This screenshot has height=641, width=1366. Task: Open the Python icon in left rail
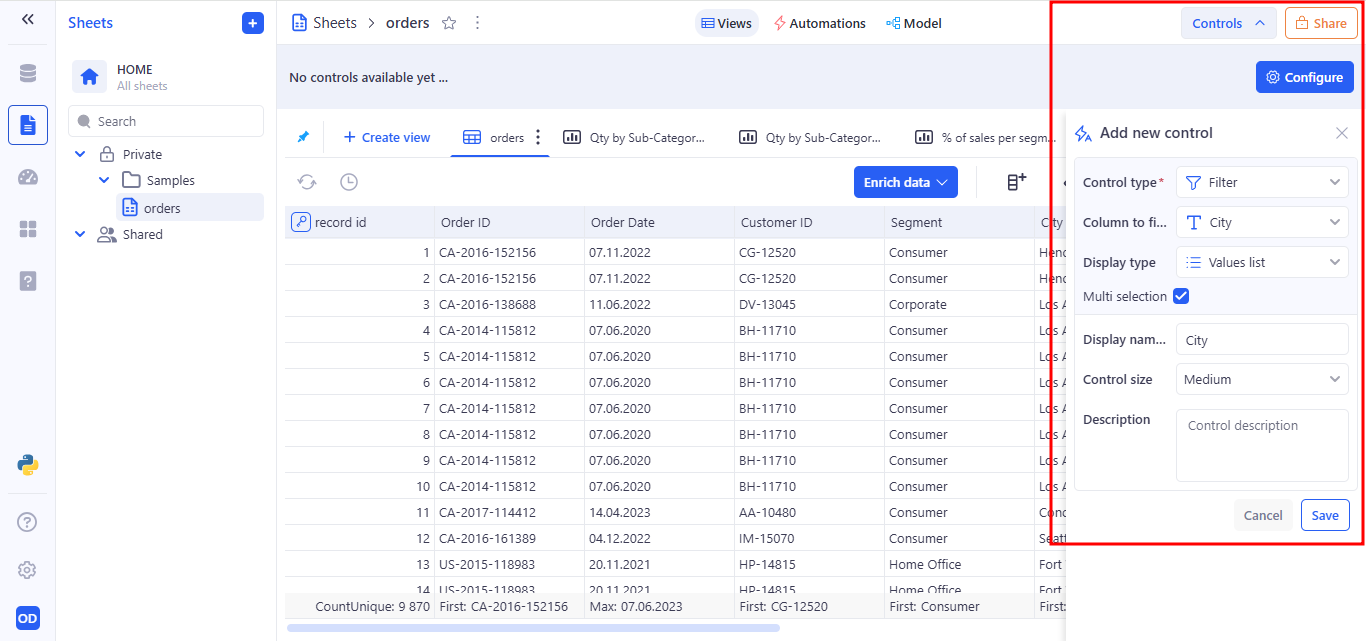pyautogui.click(x=28, y=464)
